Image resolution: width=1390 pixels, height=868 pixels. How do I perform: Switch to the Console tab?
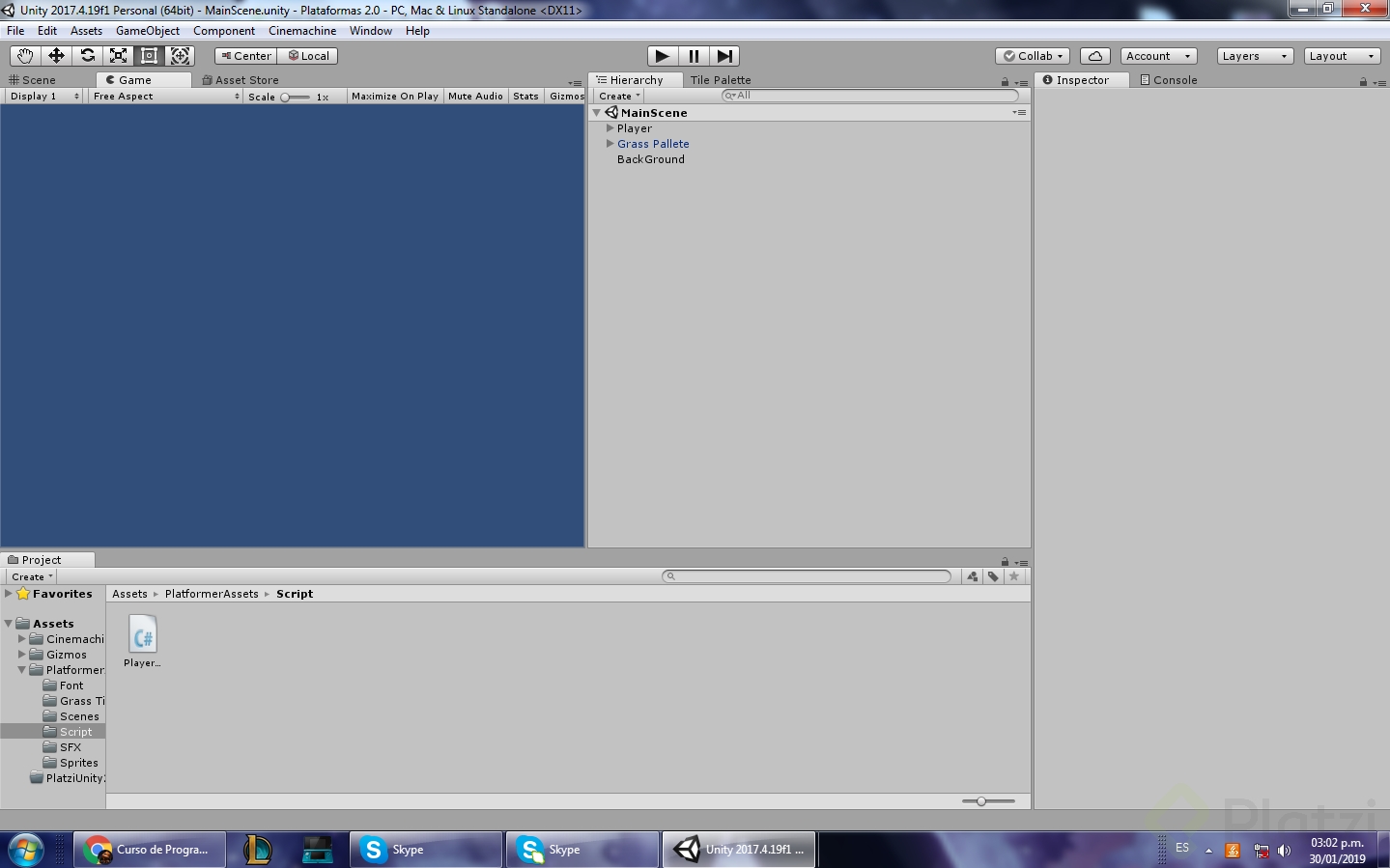tap(1169, 80)
